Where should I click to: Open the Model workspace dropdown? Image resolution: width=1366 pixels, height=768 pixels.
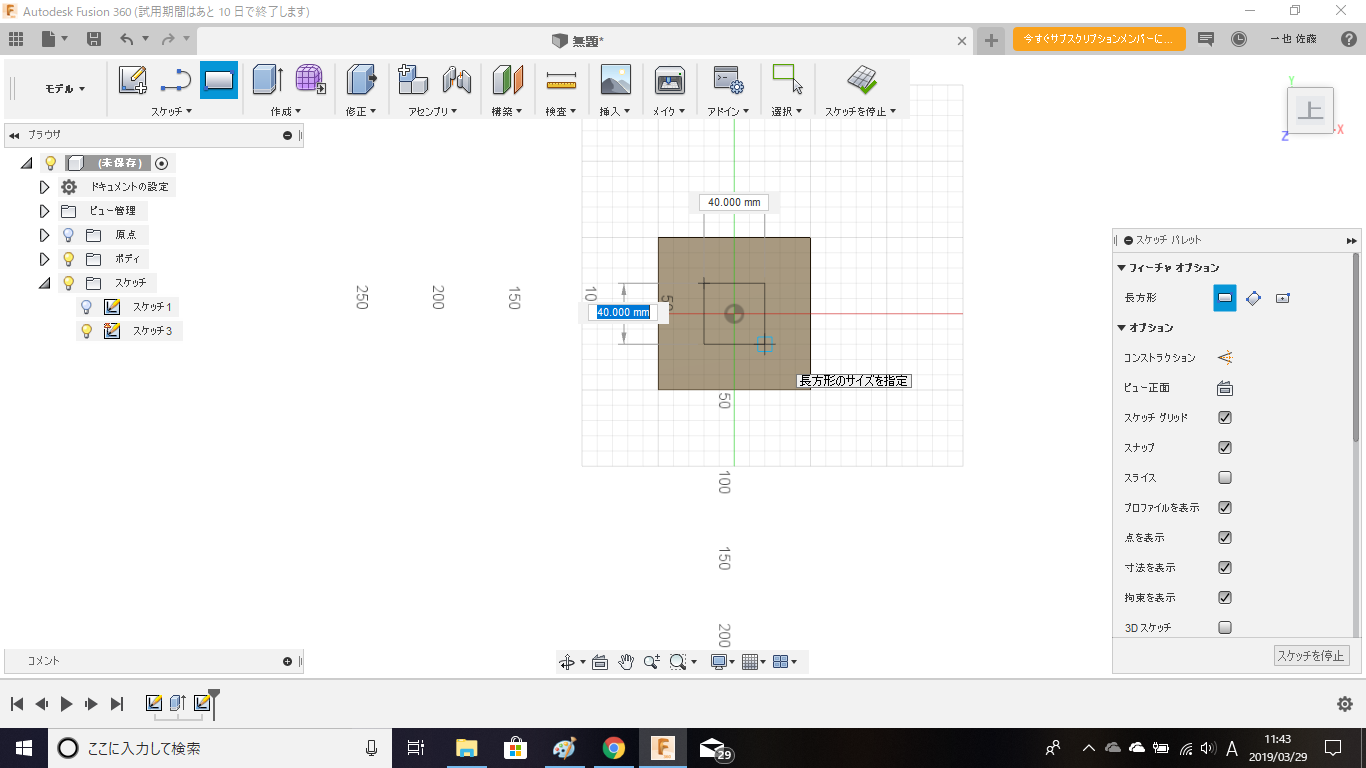point(65,89)
